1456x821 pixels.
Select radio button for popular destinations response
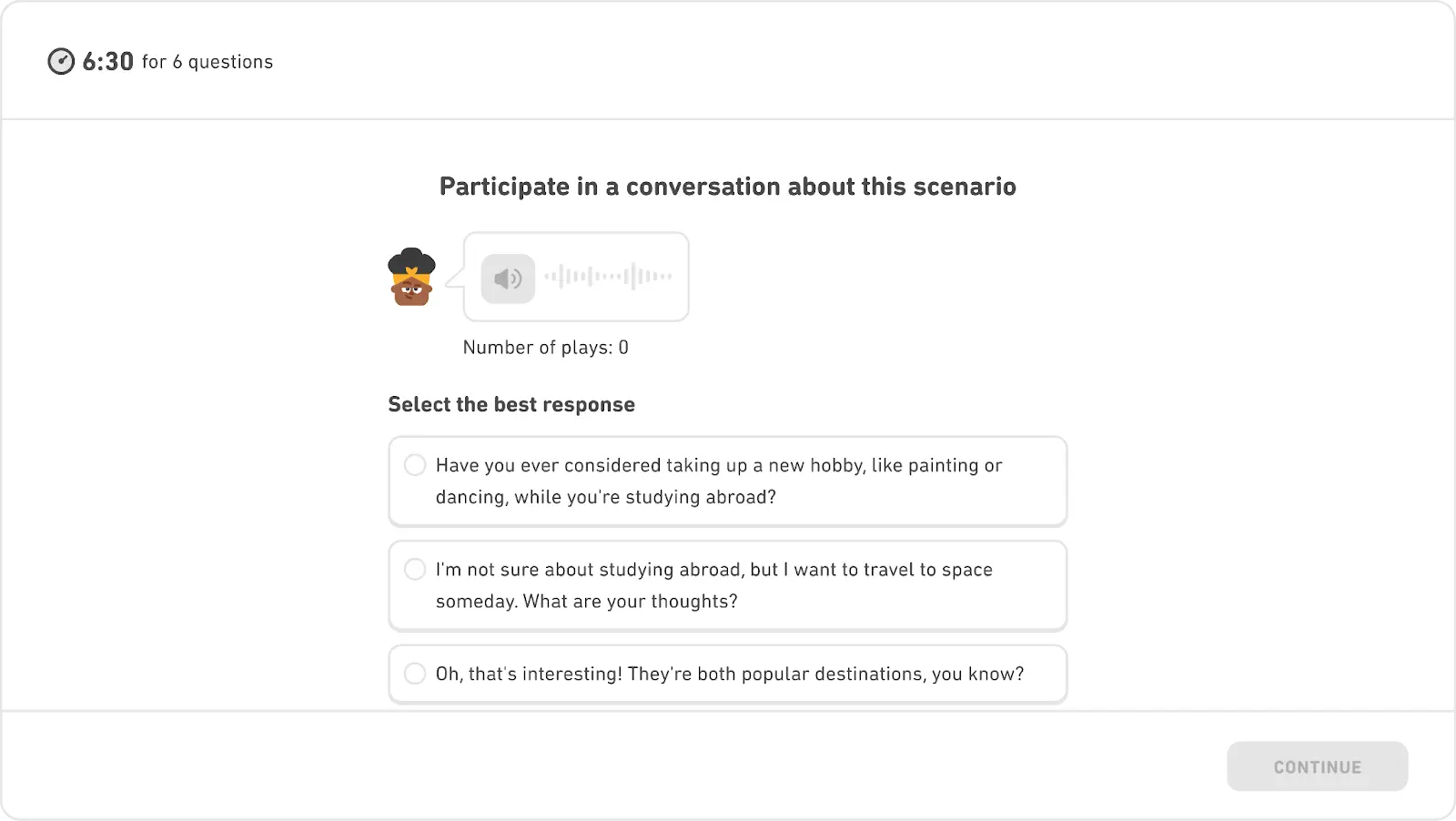[415, 674]
